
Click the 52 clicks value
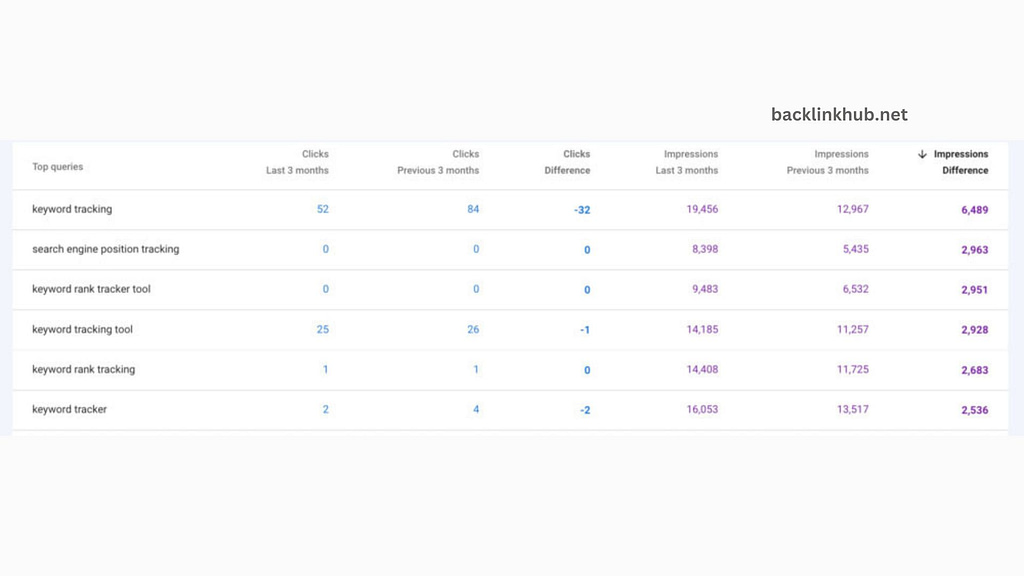321,209
